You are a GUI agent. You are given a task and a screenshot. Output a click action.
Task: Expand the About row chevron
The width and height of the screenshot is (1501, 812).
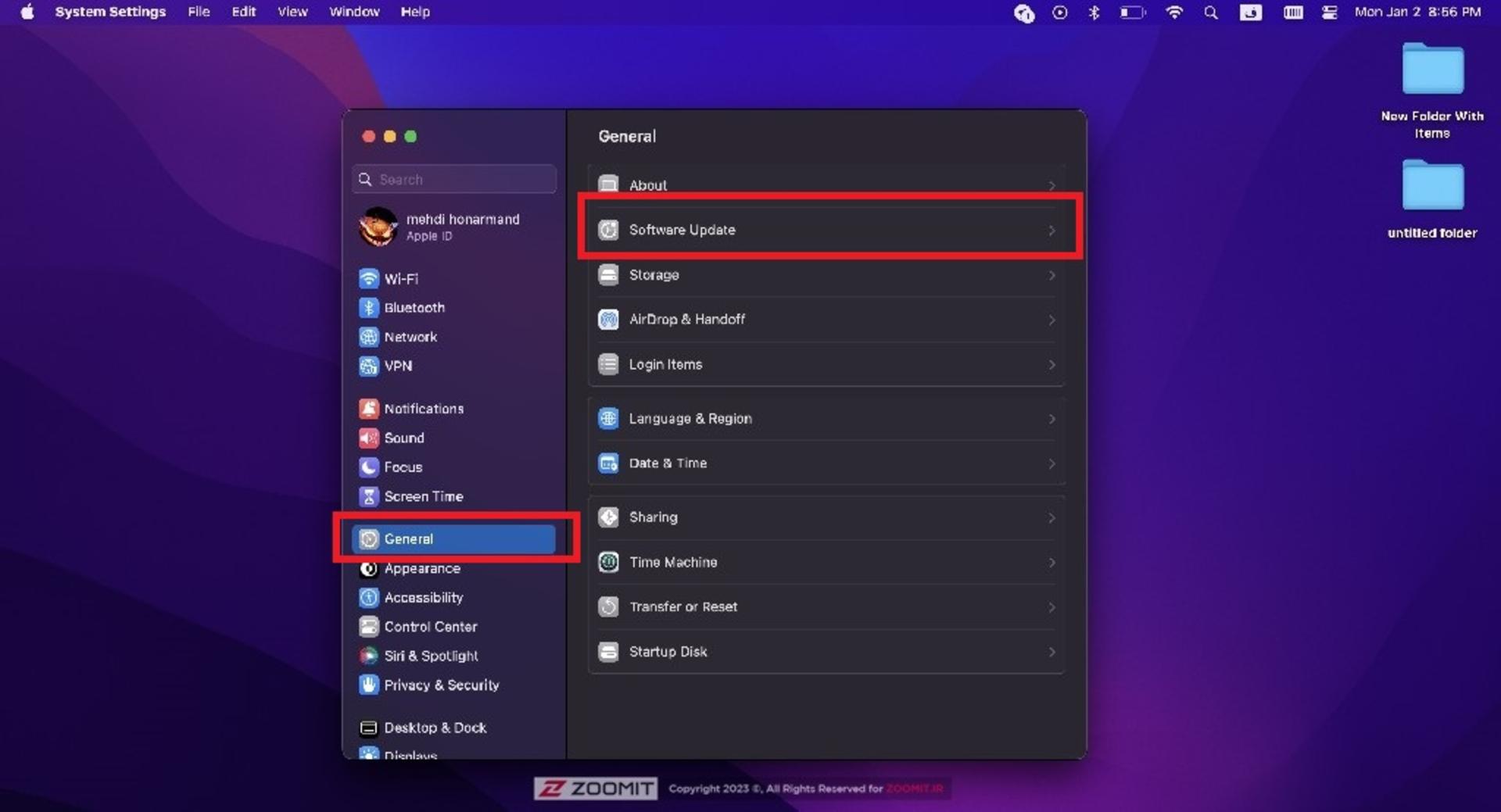pyautogui.click(x=1051, y=185)
